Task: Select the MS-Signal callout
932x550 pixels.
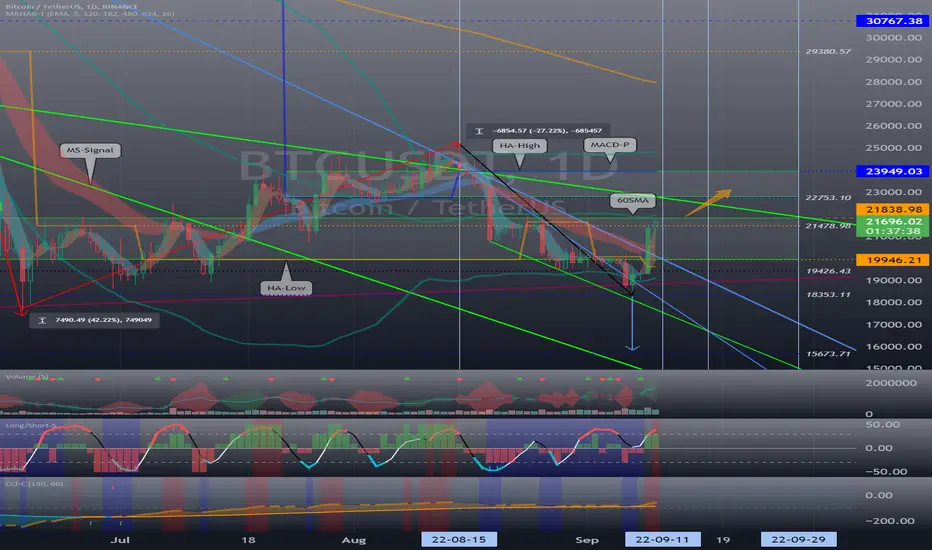Action: (x=90, y=150)
